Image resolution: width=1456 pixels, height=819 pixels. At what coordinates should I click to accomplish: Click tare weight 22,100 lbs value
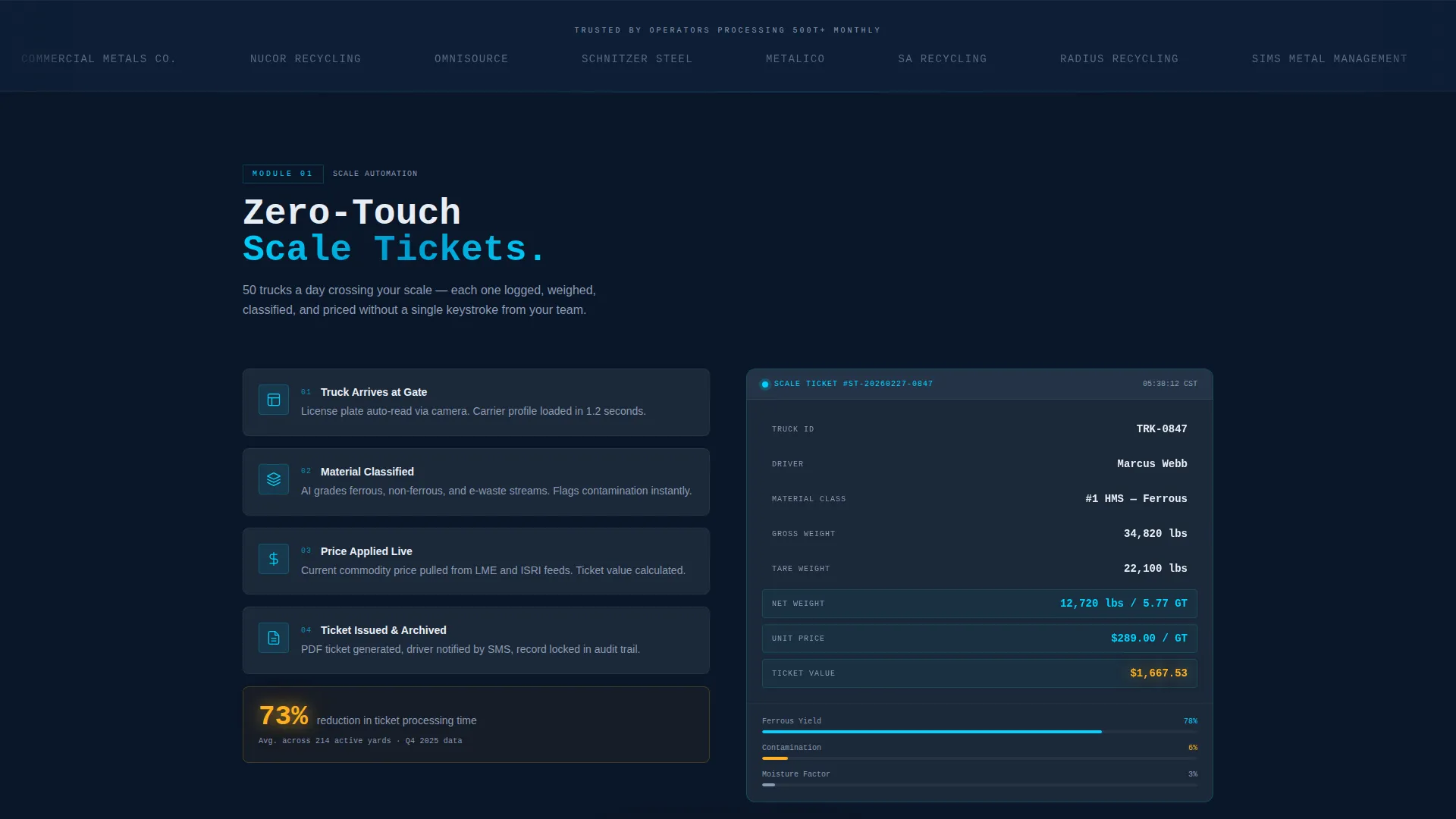(x=1156, y=569)
